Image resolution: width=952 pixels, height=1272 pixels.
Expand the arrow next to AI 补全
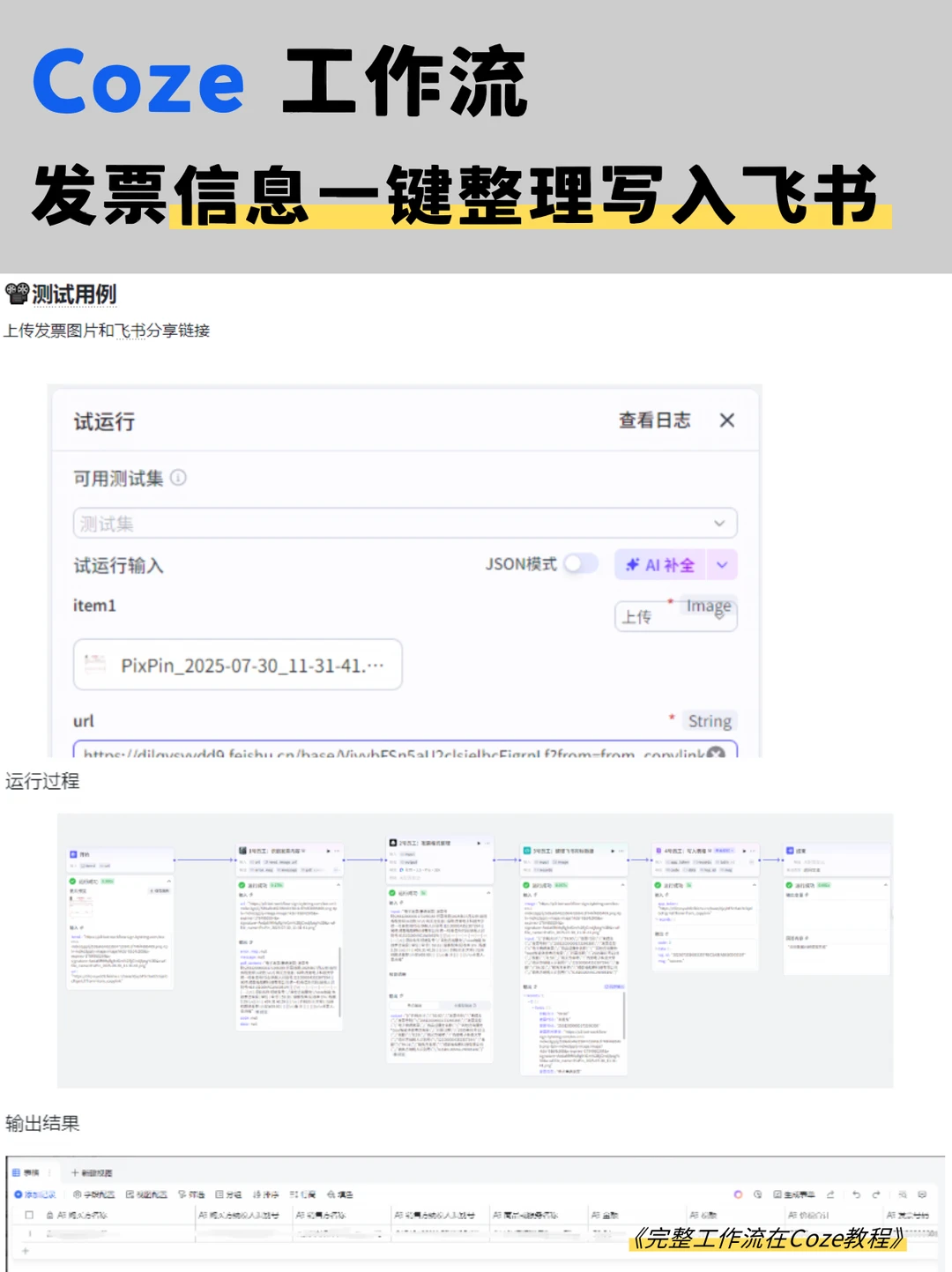click(x=722, y=565)
